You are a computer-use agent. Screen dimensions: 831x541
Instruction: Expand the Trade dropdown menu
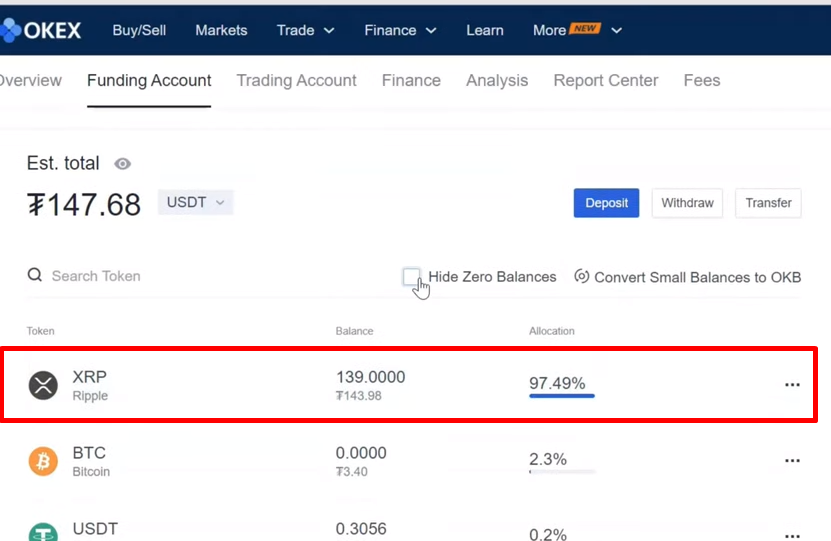[x=305, y=30]
